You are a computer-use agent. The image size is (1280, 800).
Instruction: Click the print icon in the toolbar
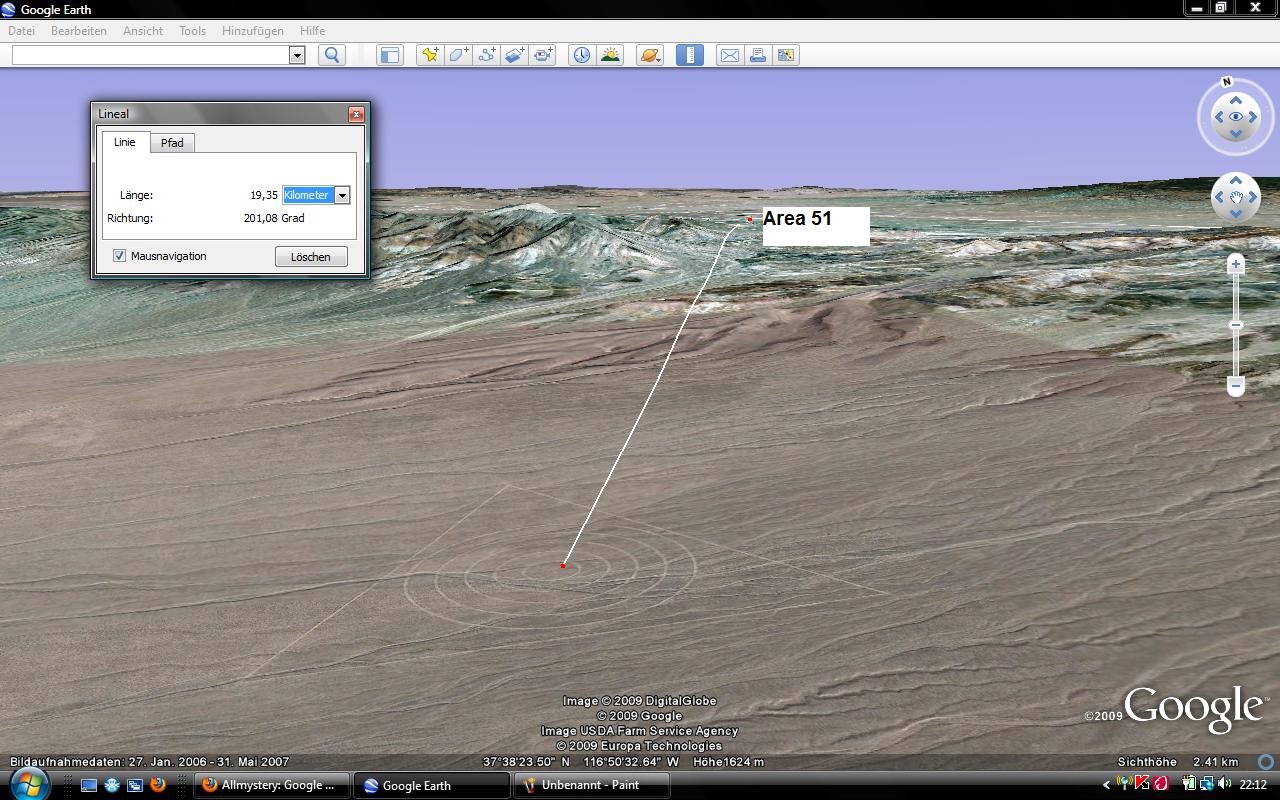(x=758, y=55)
